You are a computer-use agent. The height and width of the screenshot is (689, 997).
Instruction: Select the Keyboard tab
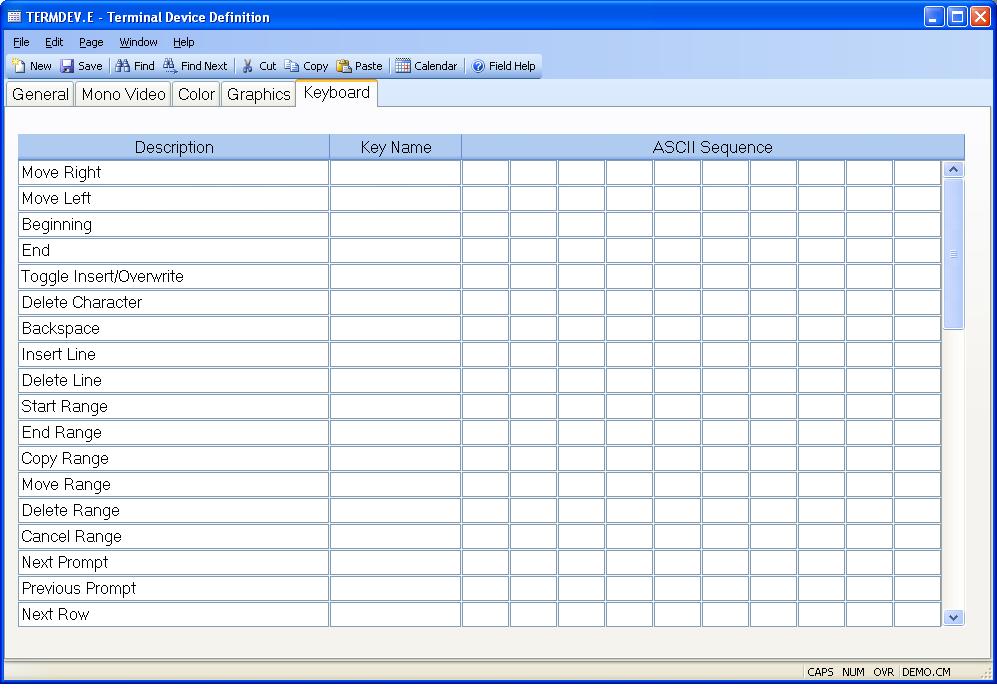point(336,93)
